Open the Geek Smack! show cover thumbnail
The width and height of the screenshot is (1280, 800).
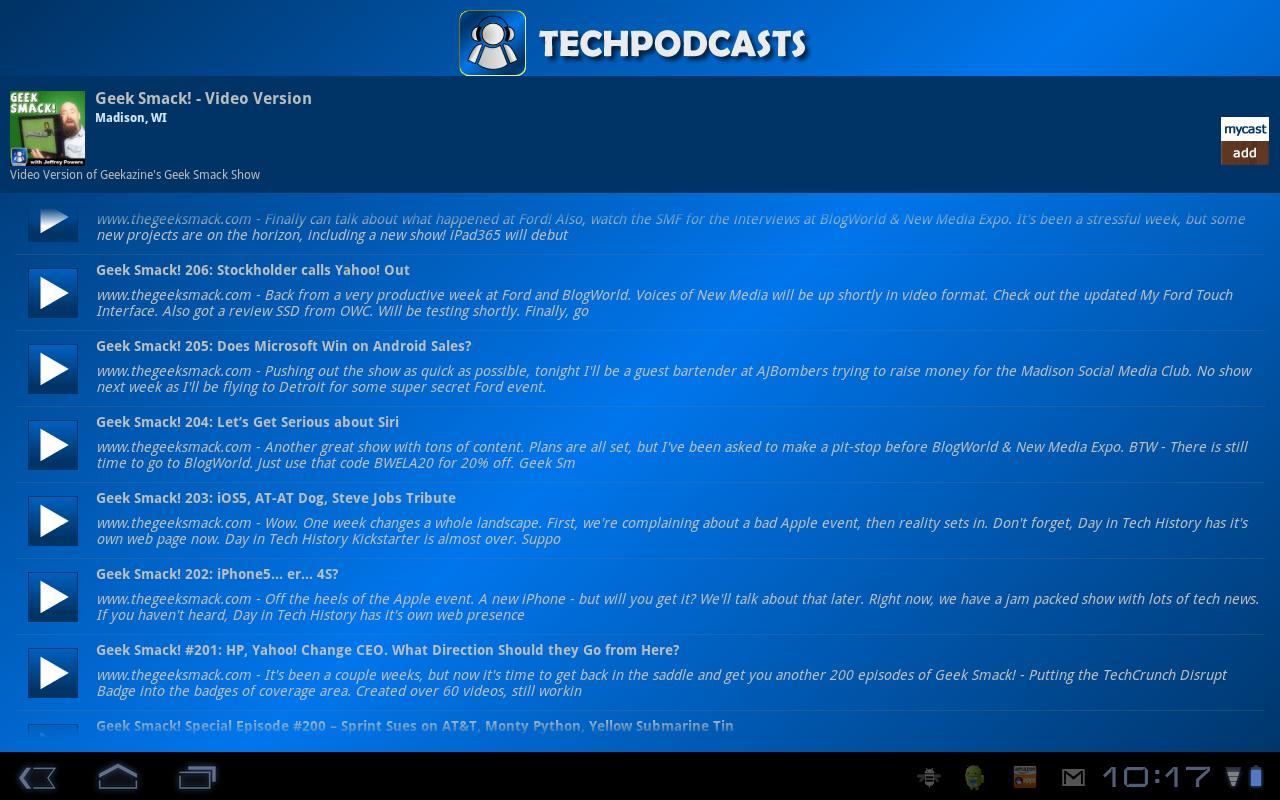pos(47,128)
